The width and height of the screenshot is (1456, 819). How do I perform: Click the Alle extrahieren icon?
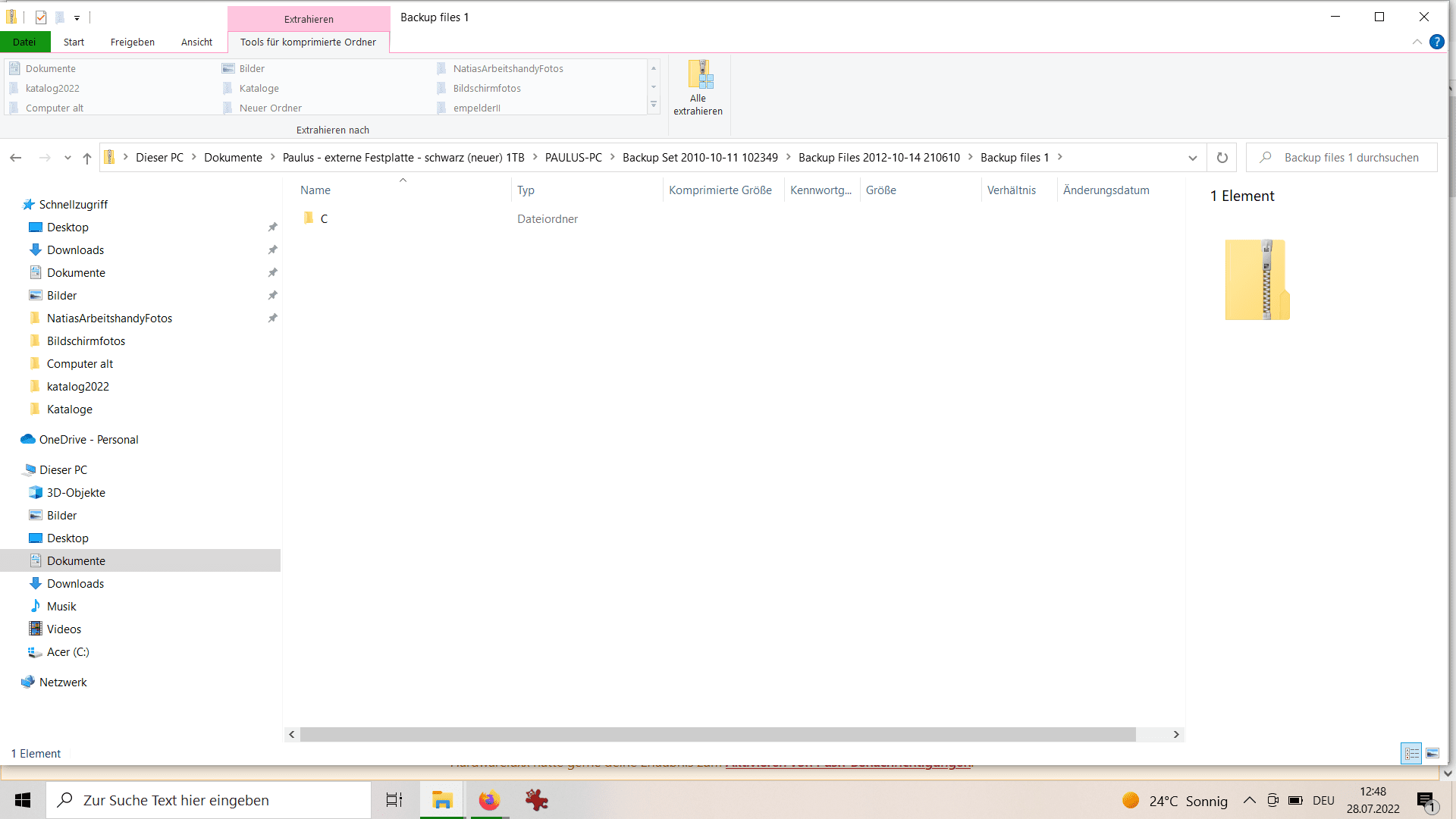(699, 76)
